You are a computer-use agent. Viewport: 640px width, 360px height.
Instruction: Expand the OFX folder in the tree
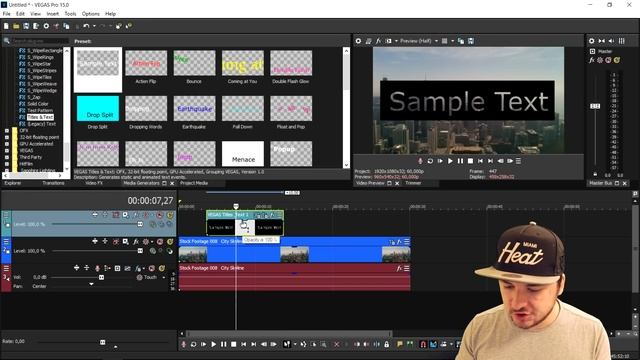point(7,131)
